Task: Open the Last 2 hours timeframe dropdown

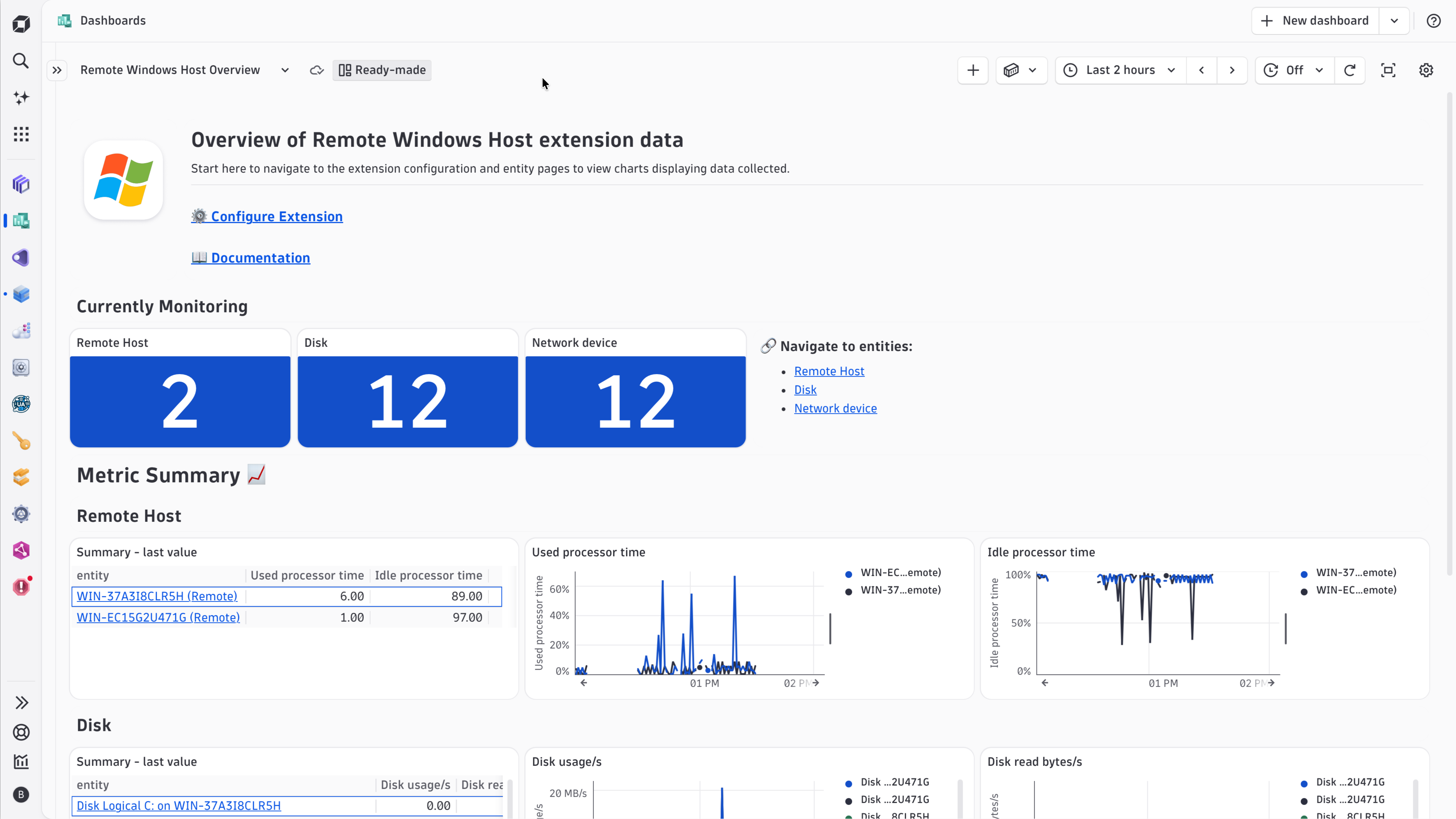Action: (1120, 70)
